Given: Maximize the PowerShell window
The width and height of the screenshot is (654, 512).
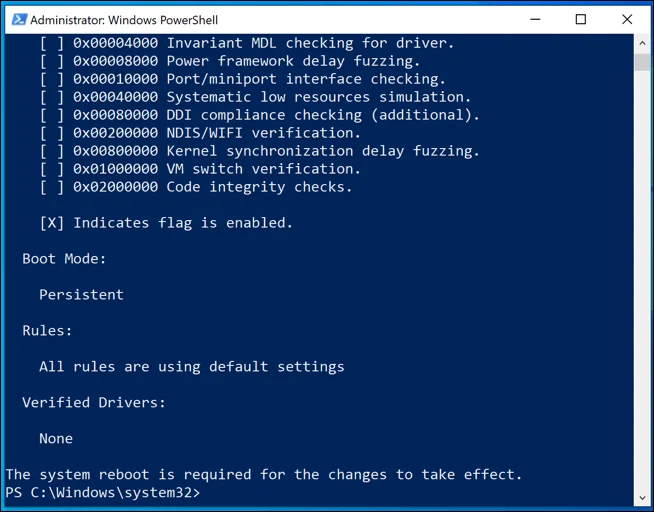Looking at the screenshot, I should tap(581, 19).
